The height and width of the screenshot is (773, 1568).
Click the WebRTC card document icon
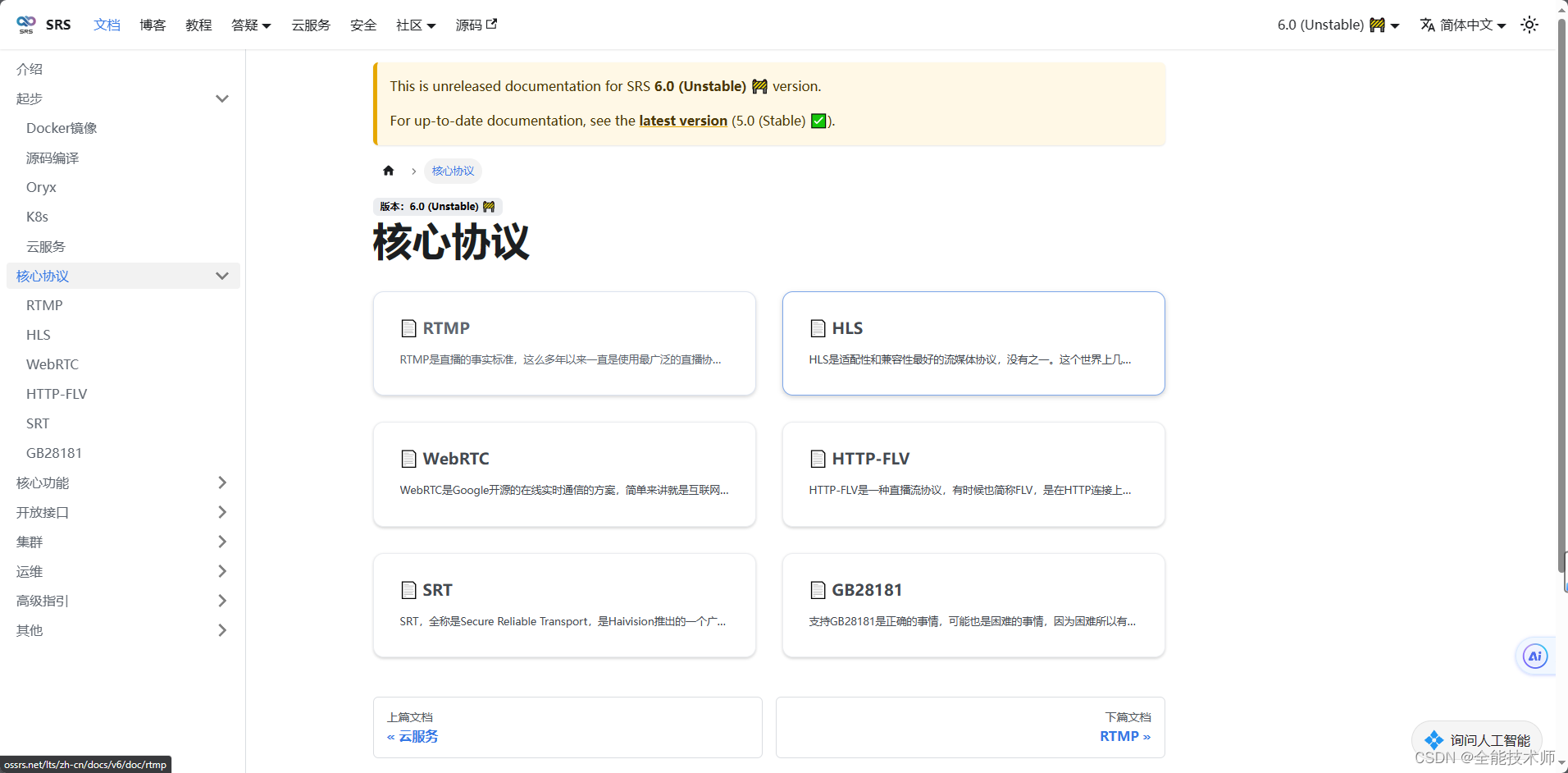point(408,459)
